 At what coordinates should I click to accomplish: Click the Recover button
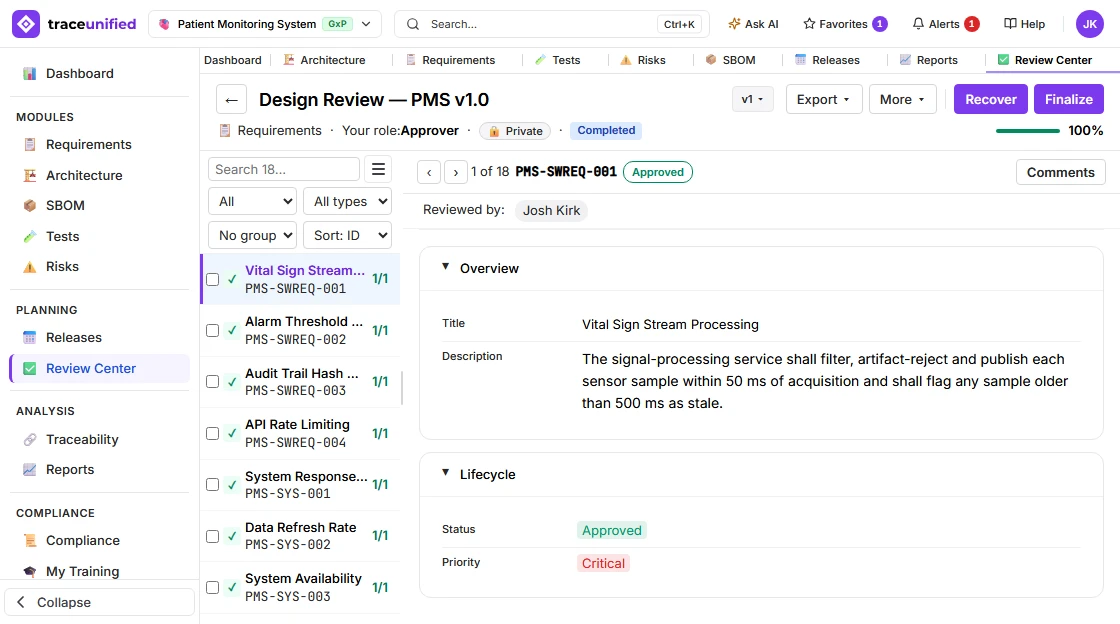point(991,99)
